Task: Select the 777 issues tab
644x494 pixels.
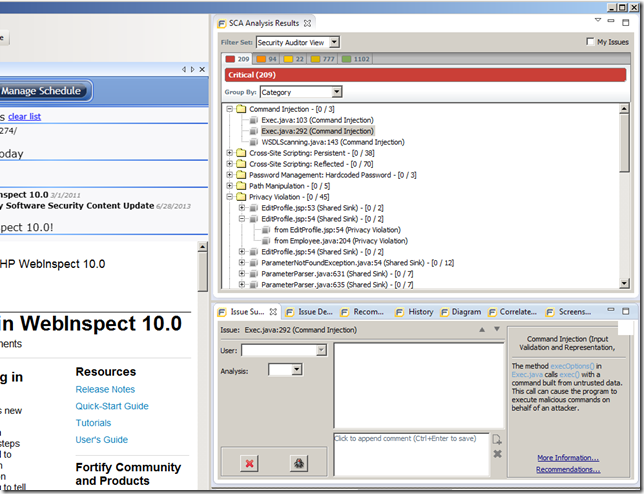Action: click(322, 59)
